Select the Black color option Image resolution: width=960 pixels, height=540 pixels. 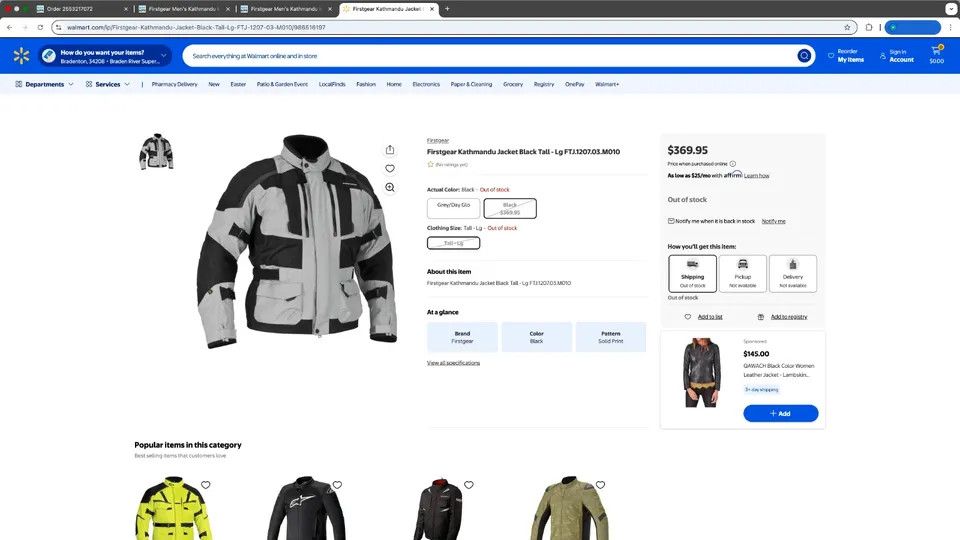pyautogui.click(x=510, y=208)
